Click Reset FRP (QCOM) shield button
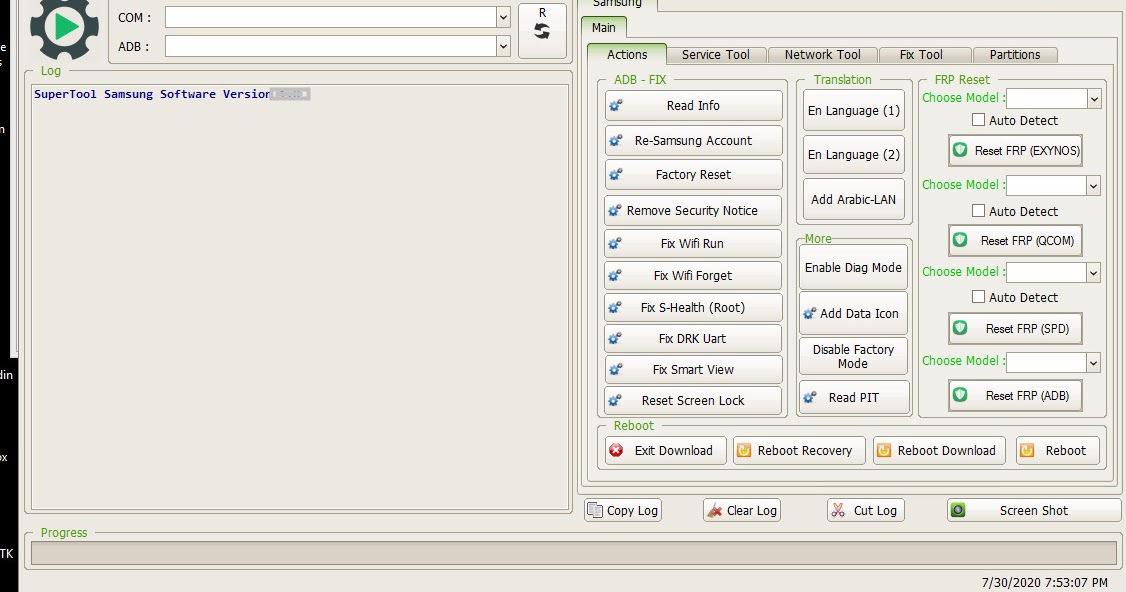 (1015, 241)
